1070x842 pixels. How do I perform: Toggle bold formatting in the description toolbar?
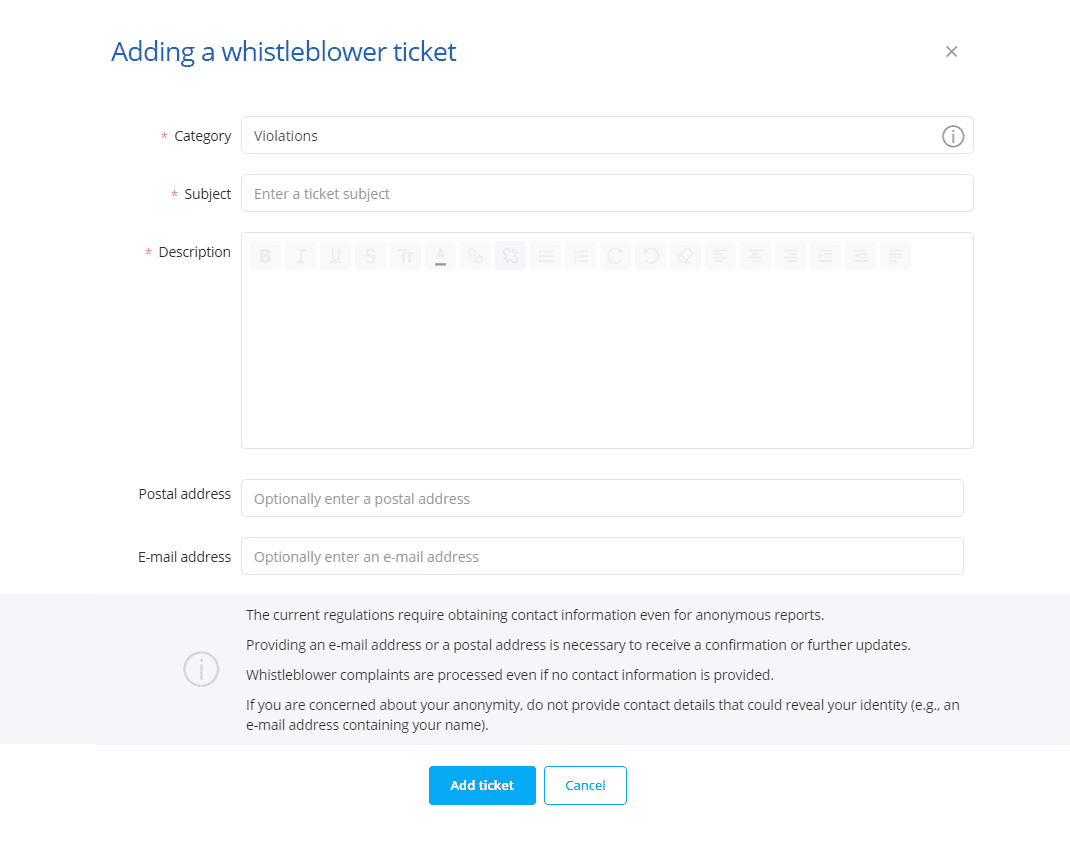pos(265,256)
